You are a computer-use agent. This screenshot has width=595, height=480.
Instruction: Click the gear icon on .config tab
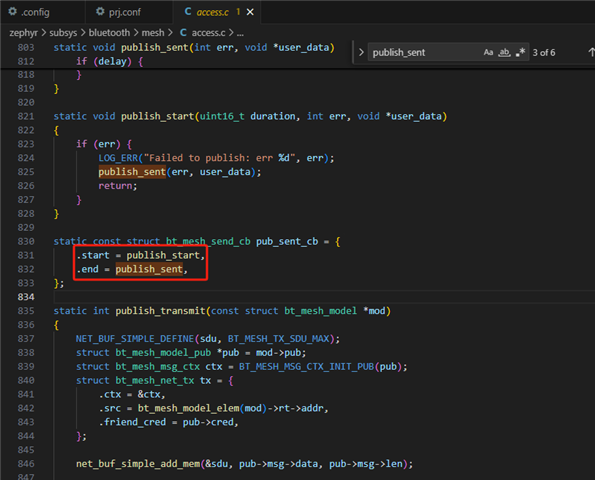(x=13, y=12)
